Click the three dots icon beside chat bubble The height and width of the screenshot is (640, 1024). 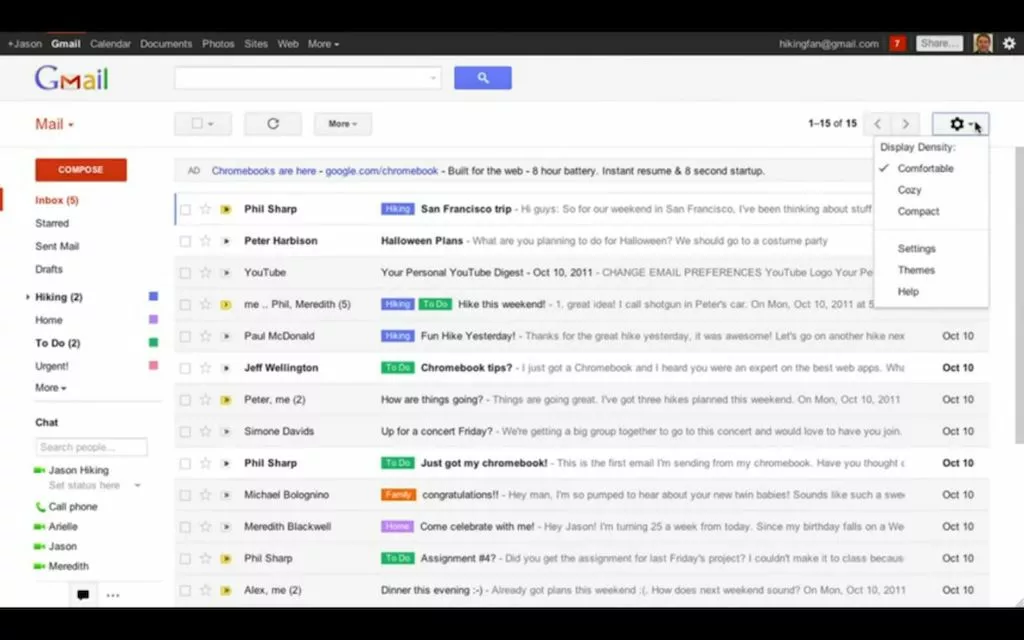pyautogui.click(x=113, y=595)
